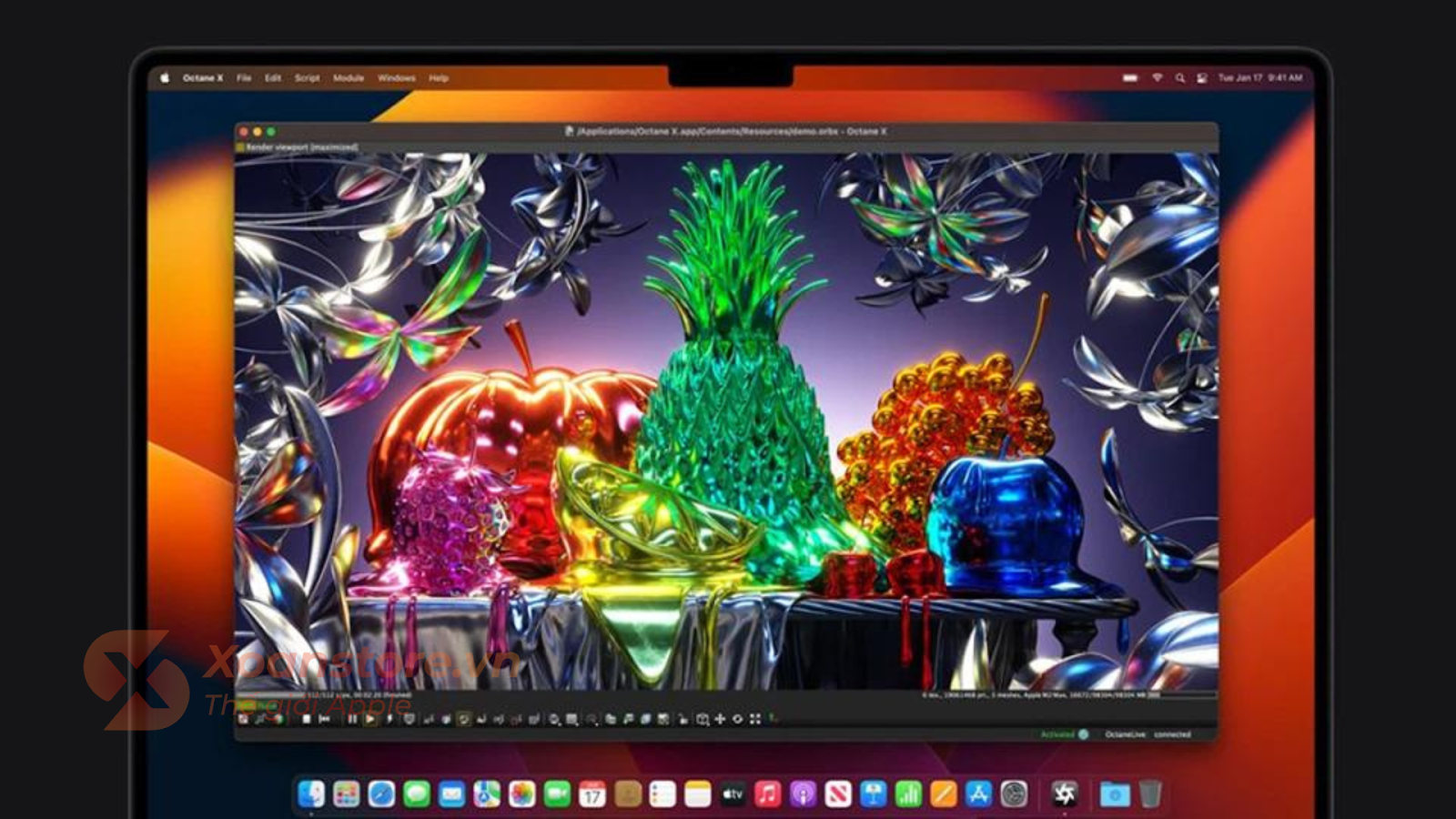
Task: Click the OctaneLive connected status text
Action: click(1148, 734)
